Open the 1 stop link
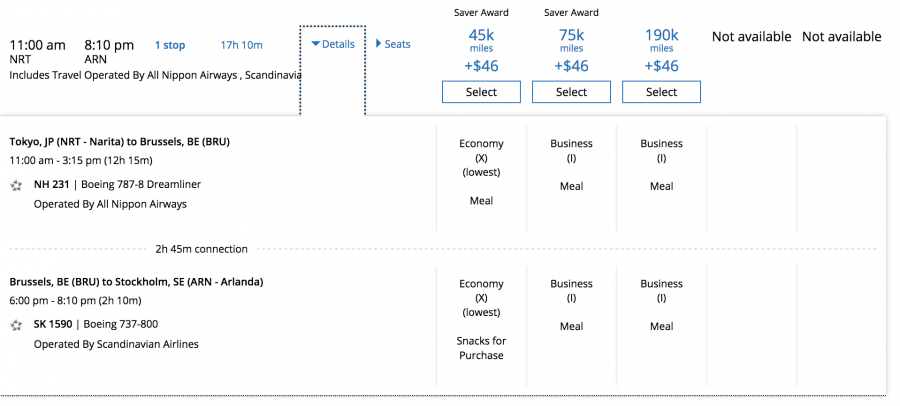The image size is (900, 406). [x=170, y=45]
